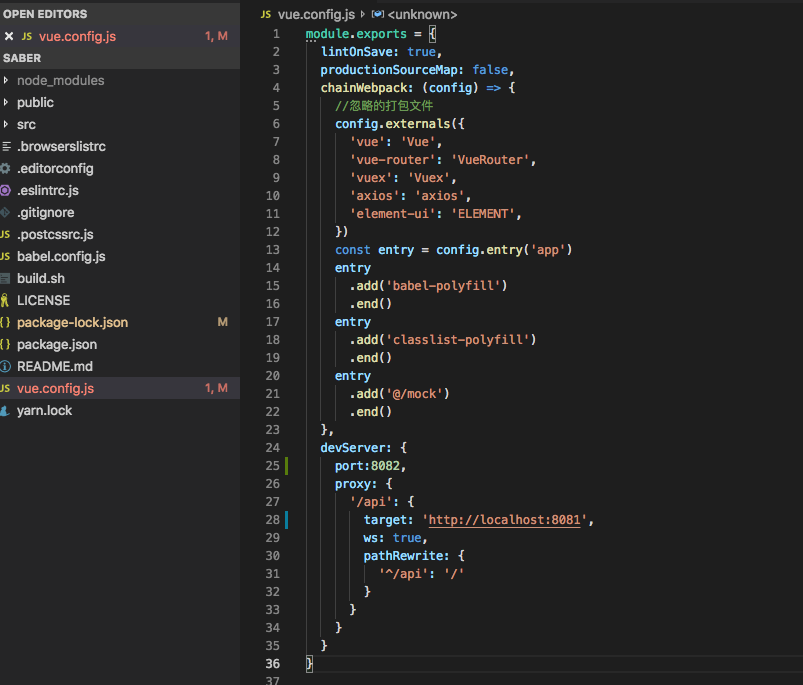Image resolution: width=803 pixels, height=685 pixels.
Task: Open the README.md file
Action: tap(55, 367)
